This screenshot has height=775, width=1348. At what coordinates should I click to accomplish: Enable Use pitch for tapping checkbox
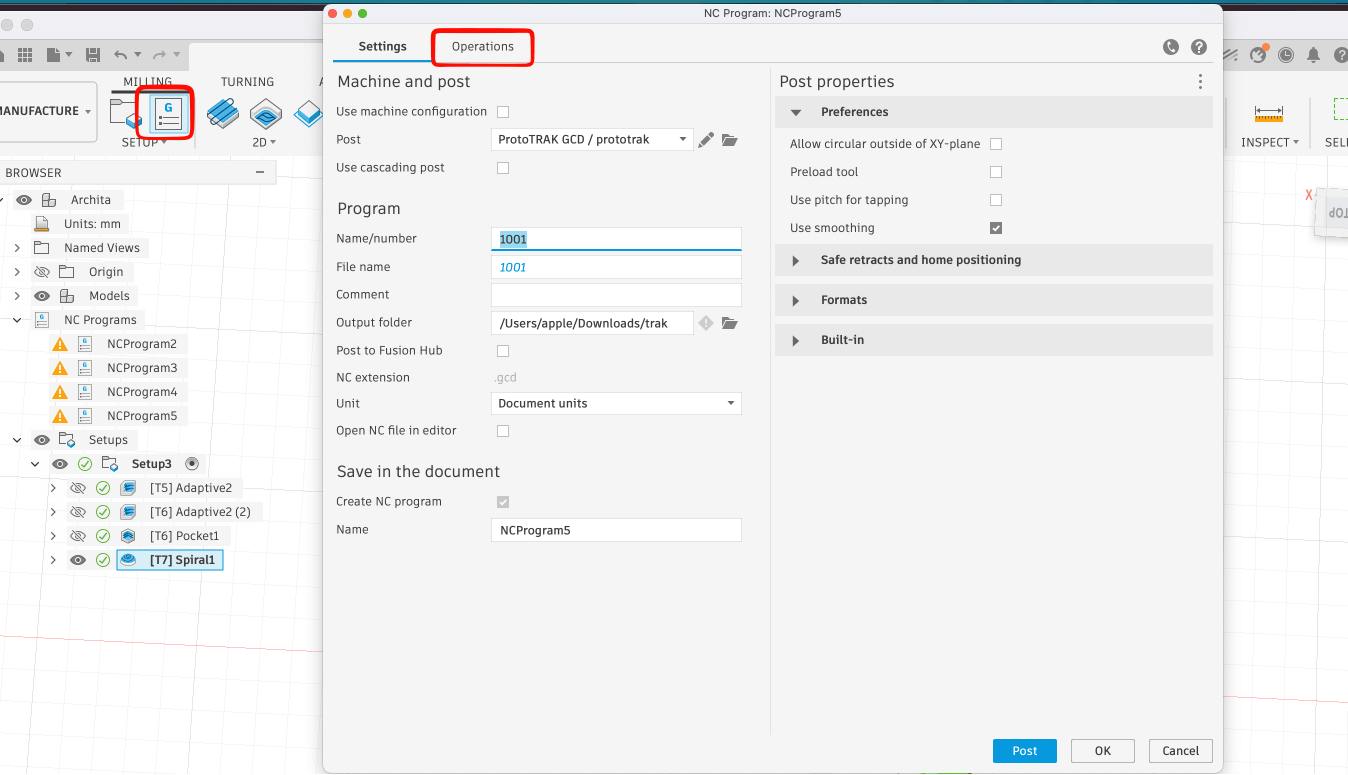point(996,200)
